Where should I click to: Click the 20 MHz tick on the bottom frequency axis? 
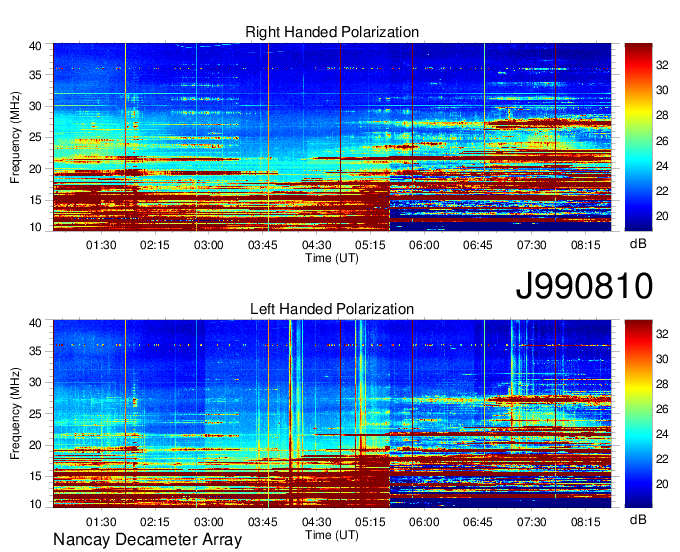35,445
